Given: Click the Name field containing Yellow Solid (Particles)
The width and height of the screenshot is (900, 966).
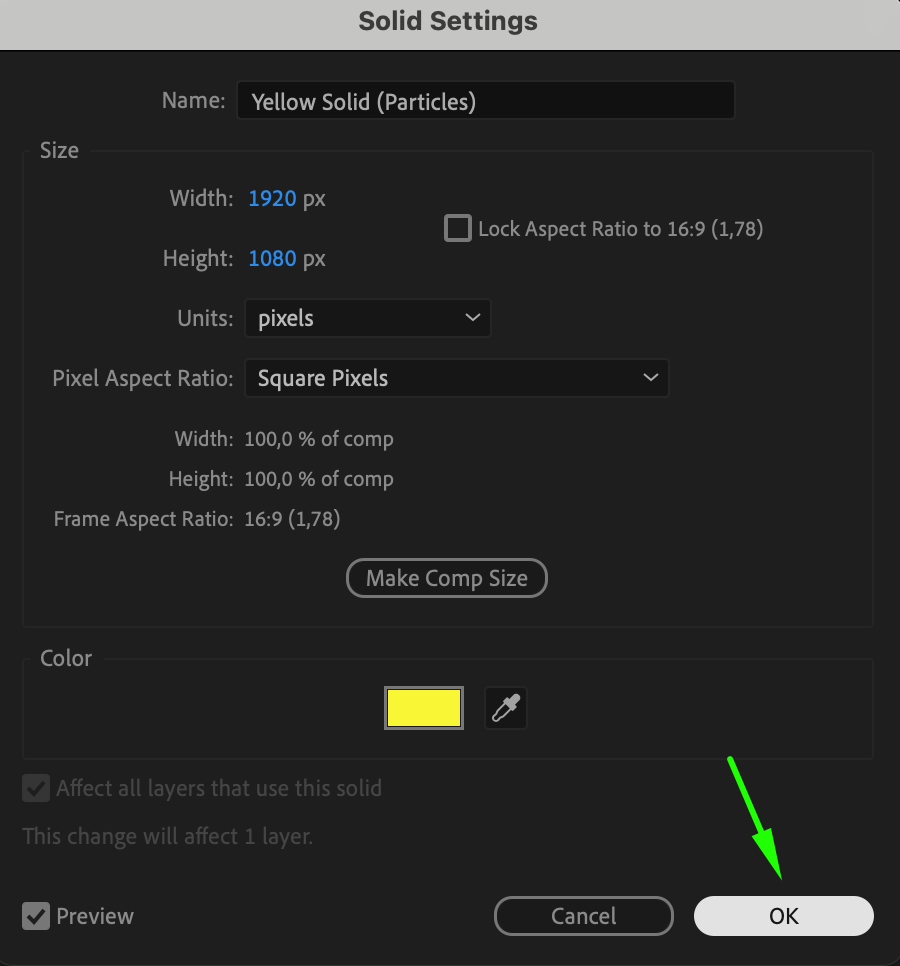Looking at the screenshot, I should (485, 101).
